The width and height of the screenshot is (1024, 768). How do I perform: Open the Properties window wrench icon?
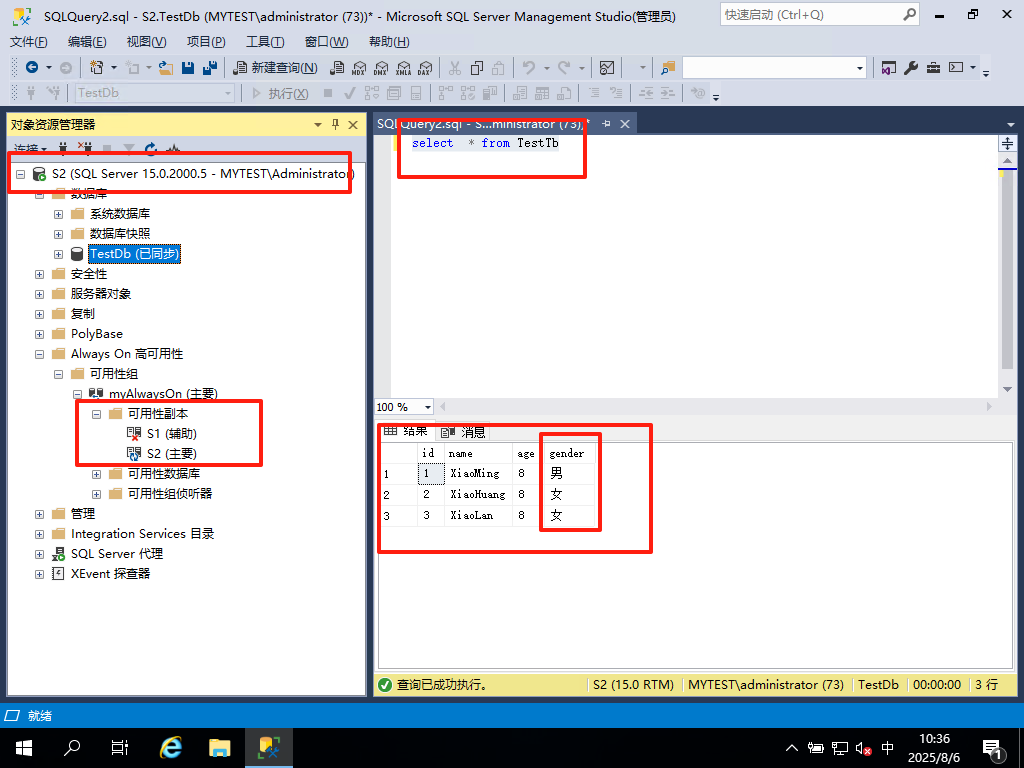pos(911,67)
